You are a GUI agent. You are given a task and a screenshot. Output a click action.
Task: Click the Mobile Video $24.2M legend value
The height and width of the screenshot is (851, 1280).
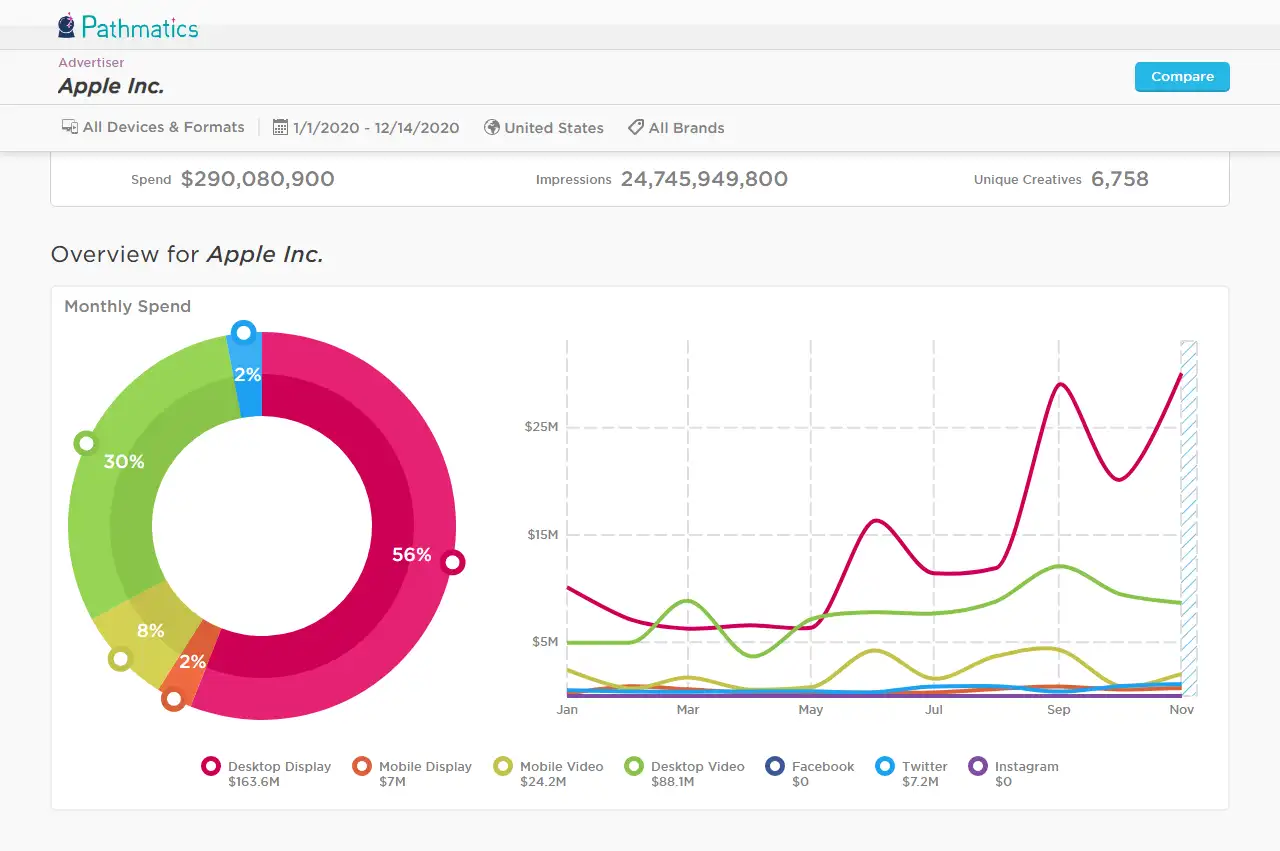[x=543, y=782]
